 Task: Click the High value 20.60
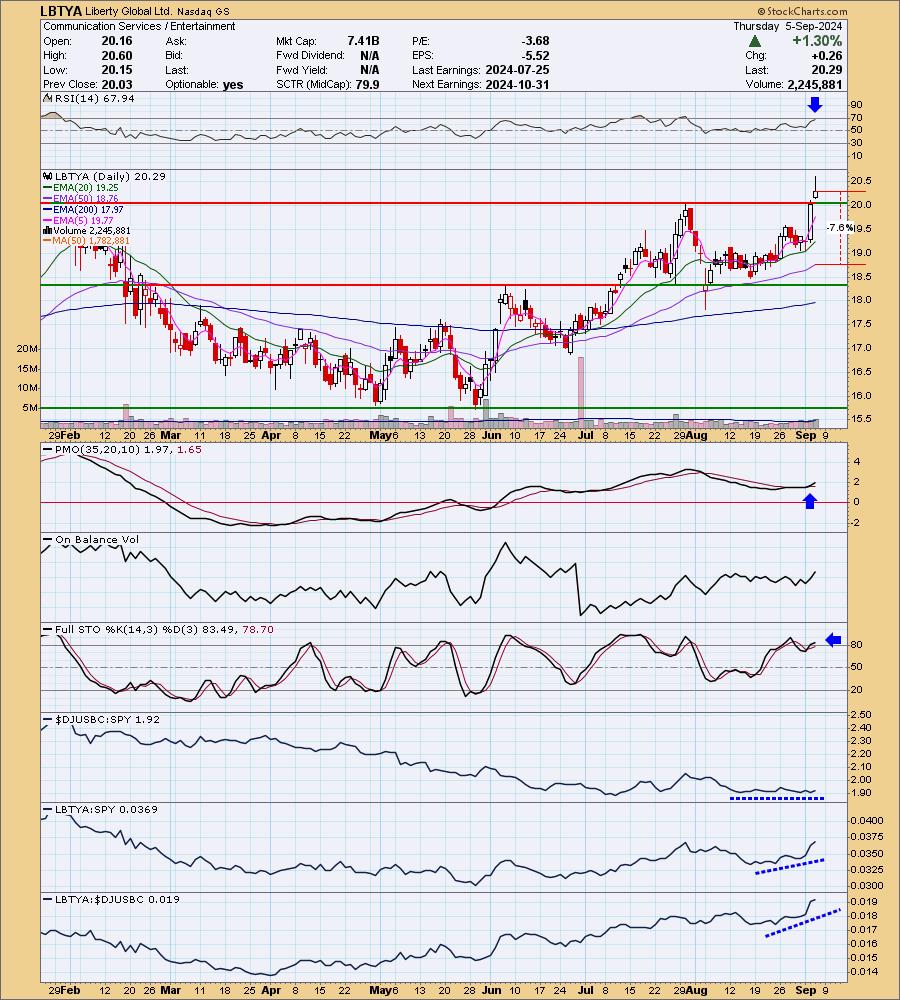pyautogui.click(x=117, y=55)
